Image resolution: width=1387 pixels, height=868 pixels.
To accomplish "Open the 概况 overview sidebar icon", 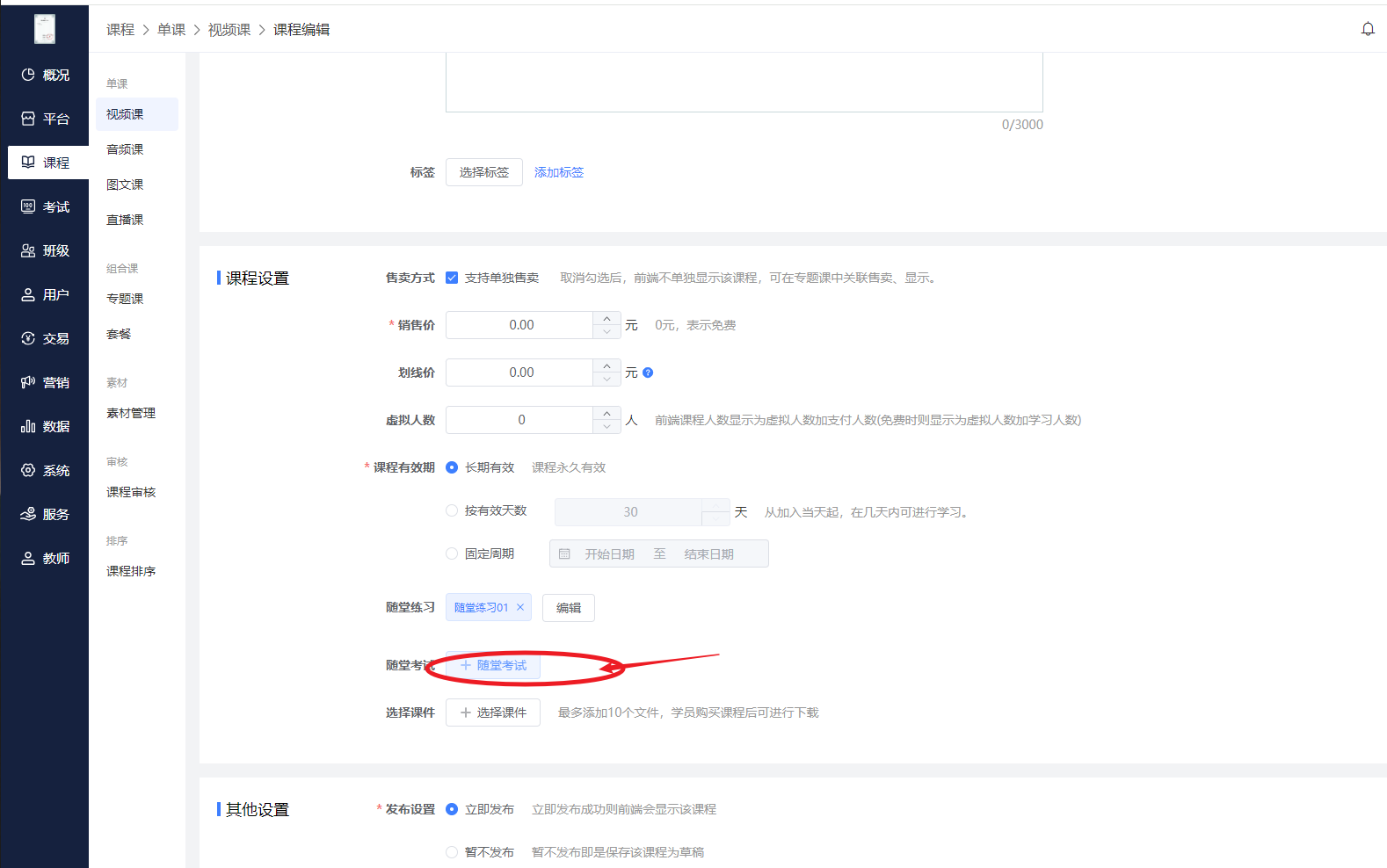I will pyautogui.click(x=28, y=75).
